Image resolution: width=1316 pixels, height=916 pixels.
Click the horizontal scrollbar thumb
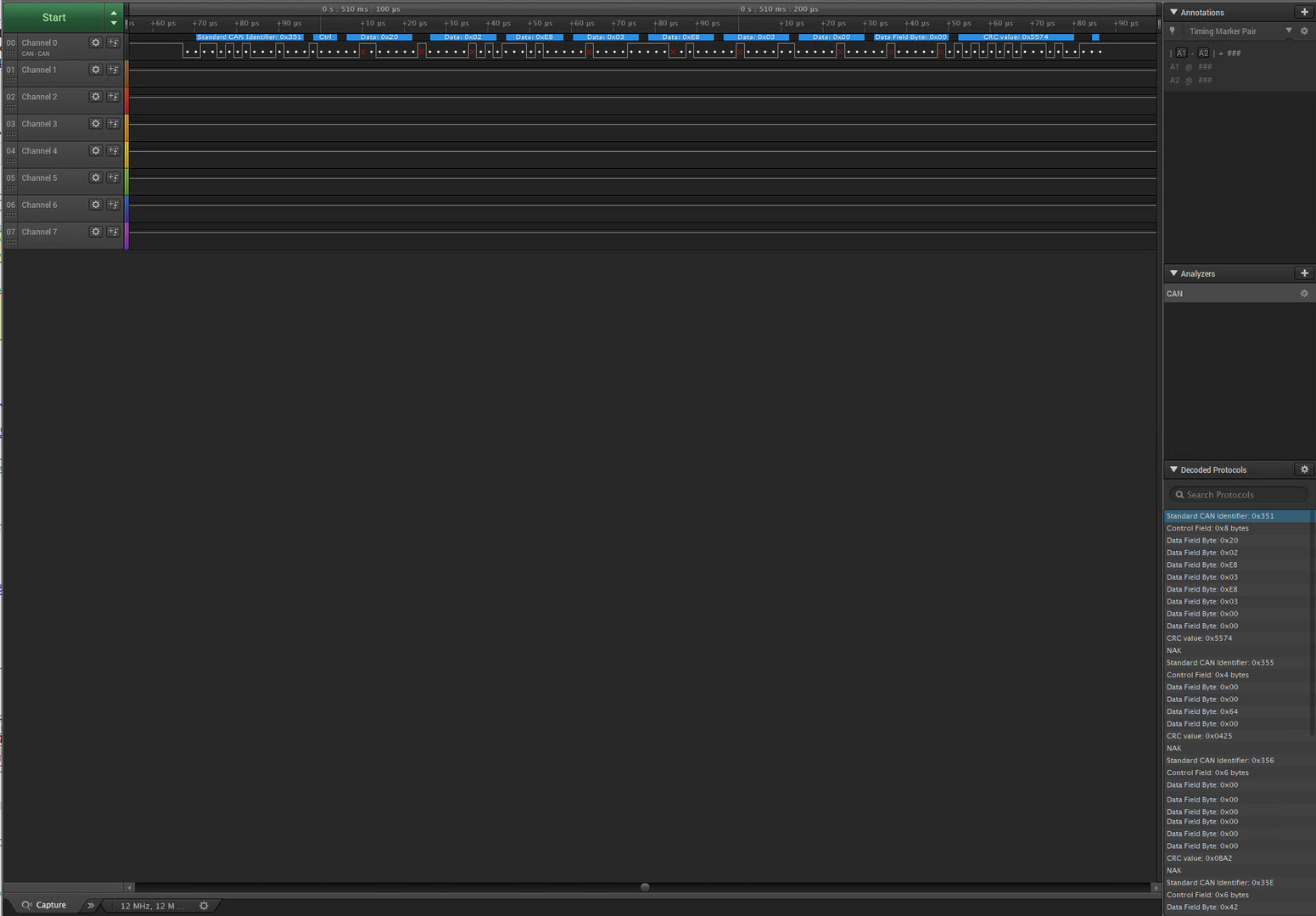(x=645, y=887)
